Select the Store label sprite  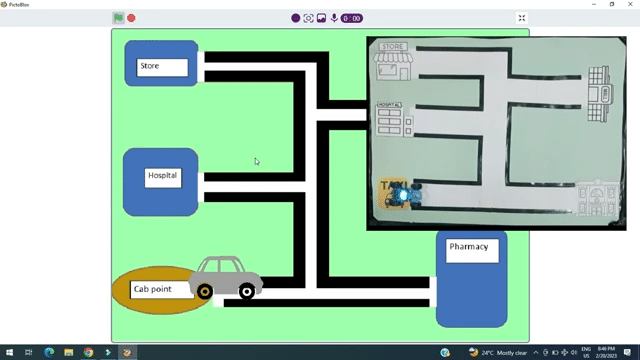pos(162,67)
